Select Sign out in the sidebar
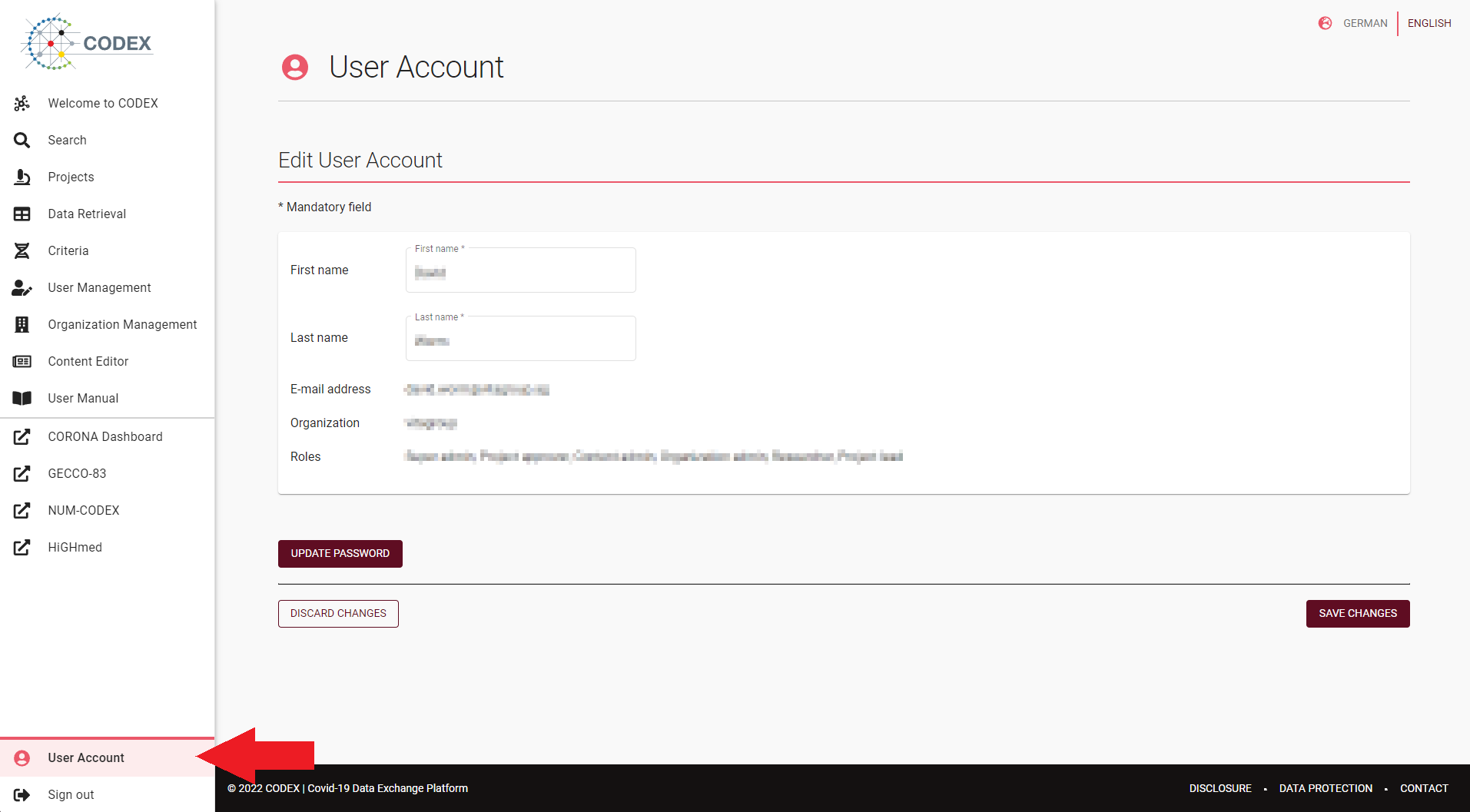The width and height of the screenshot is (1470, 812). tap(107, 794)
